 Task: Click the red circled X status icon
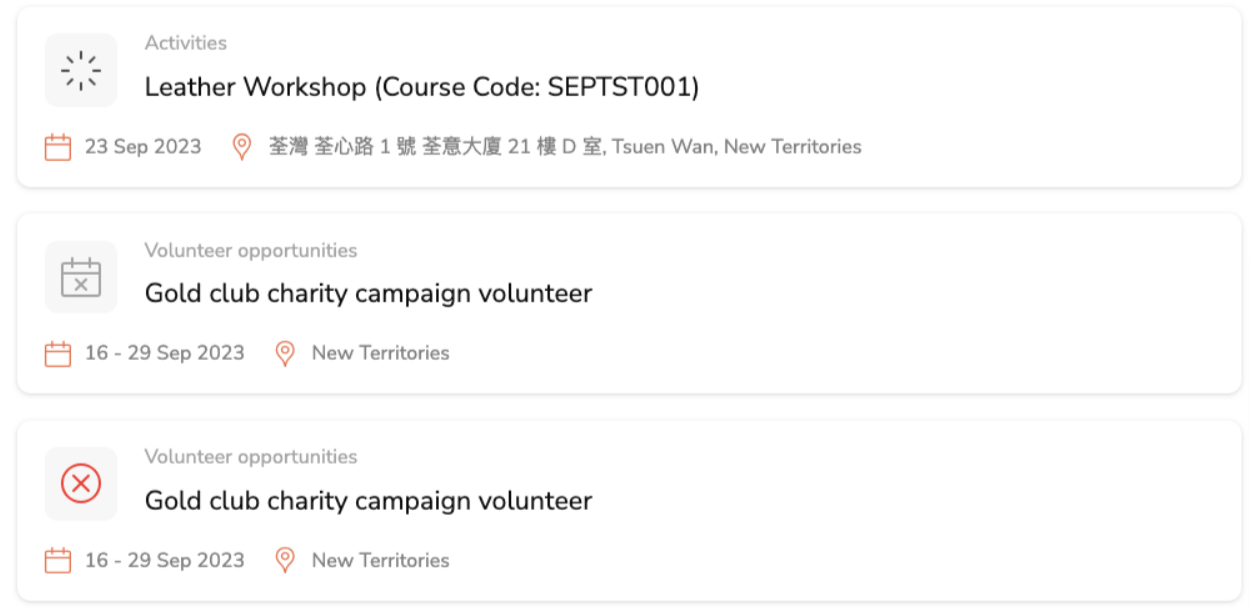pos(81,484)
